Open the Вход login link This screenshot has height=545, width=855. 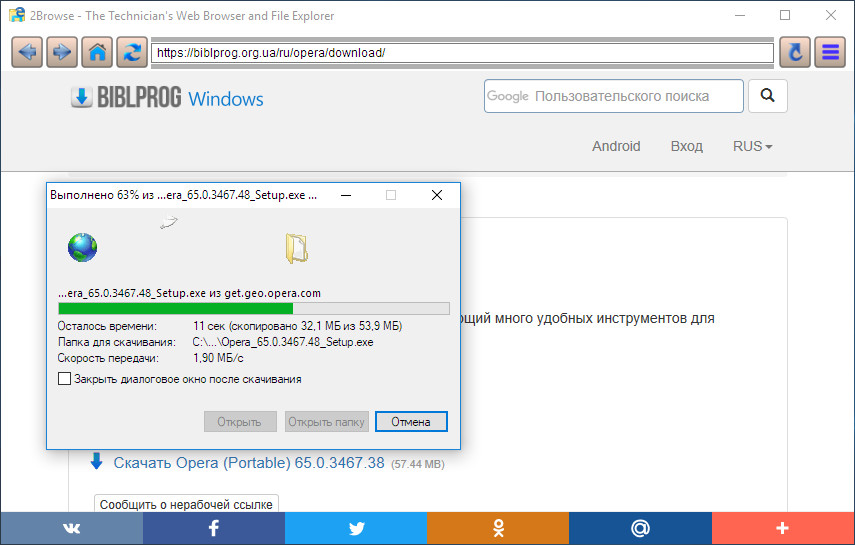click(687, 146)
